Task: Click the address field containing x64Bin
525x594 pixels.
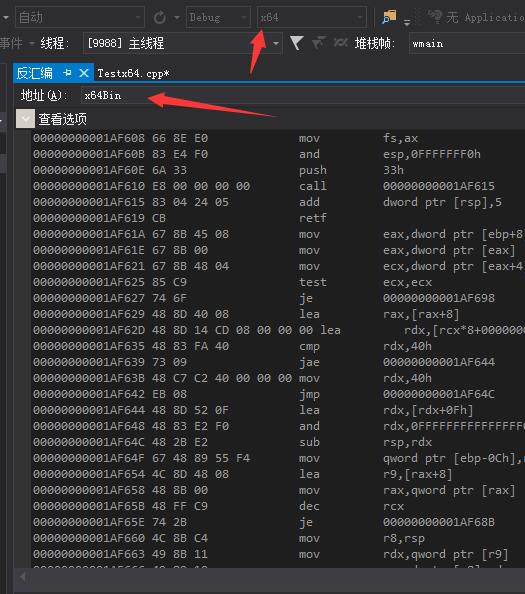Action: [x=302, y=95]
